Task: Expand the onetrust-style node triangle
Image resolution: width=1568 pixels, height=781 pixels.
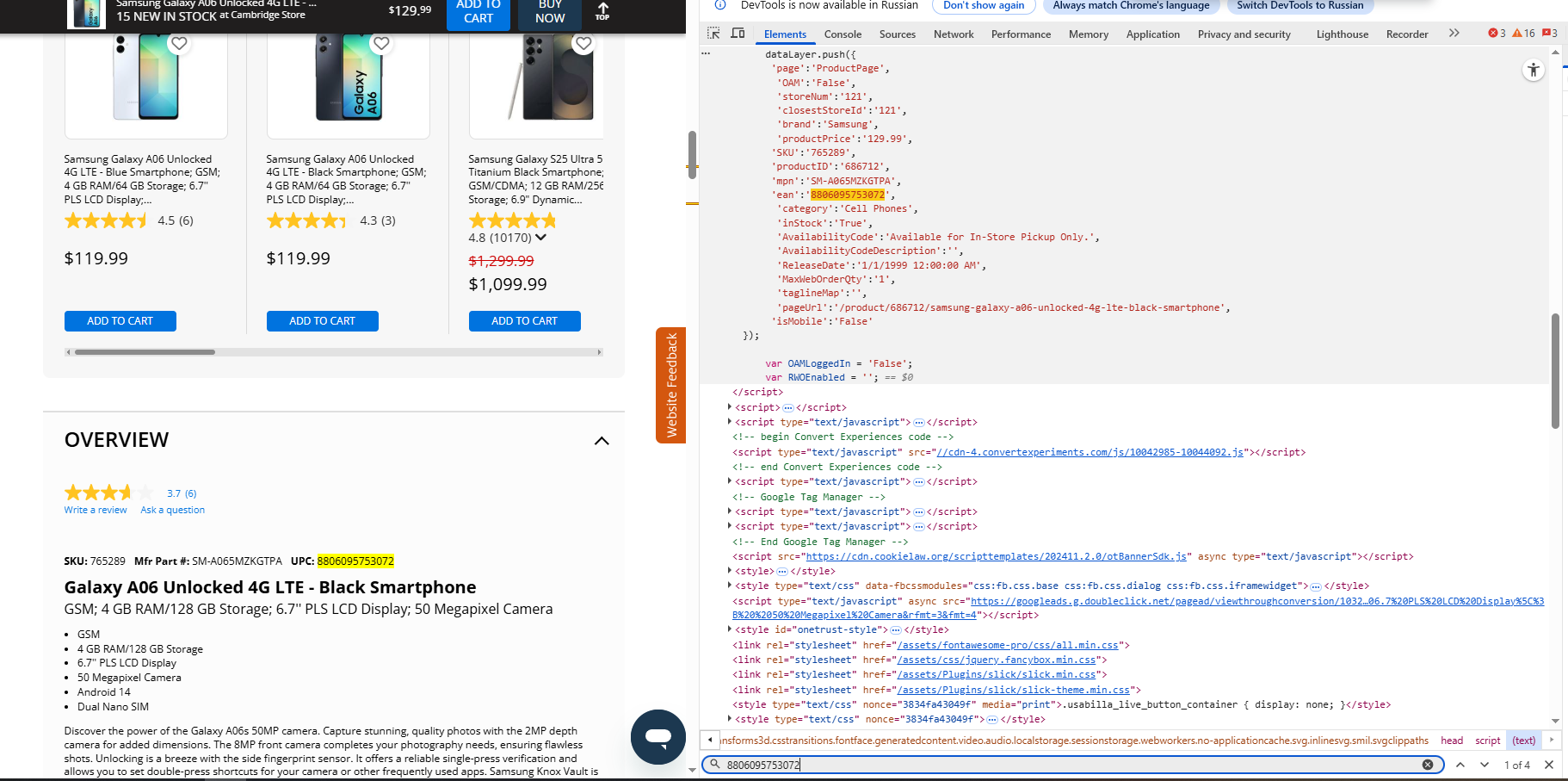Action: click(x=730, y=629)
